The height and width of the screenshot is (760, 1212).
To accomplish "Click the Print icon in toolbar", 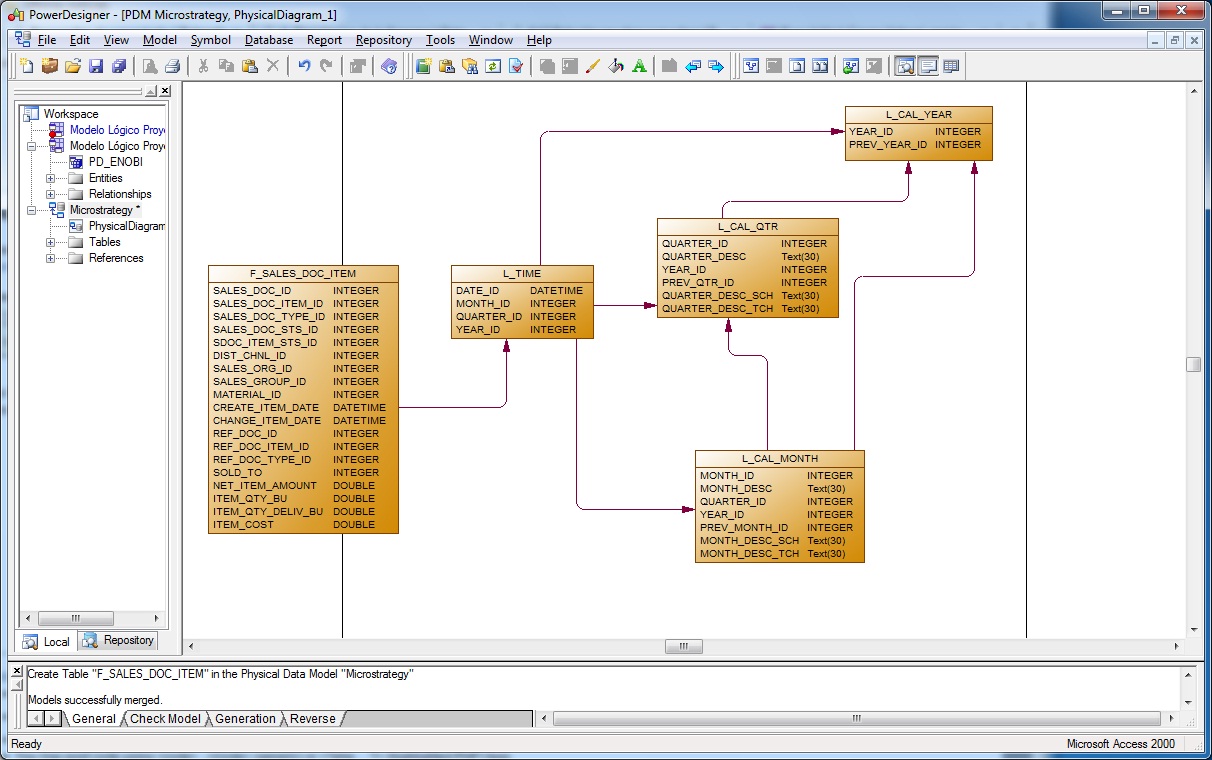I will (x=172, y=66).
